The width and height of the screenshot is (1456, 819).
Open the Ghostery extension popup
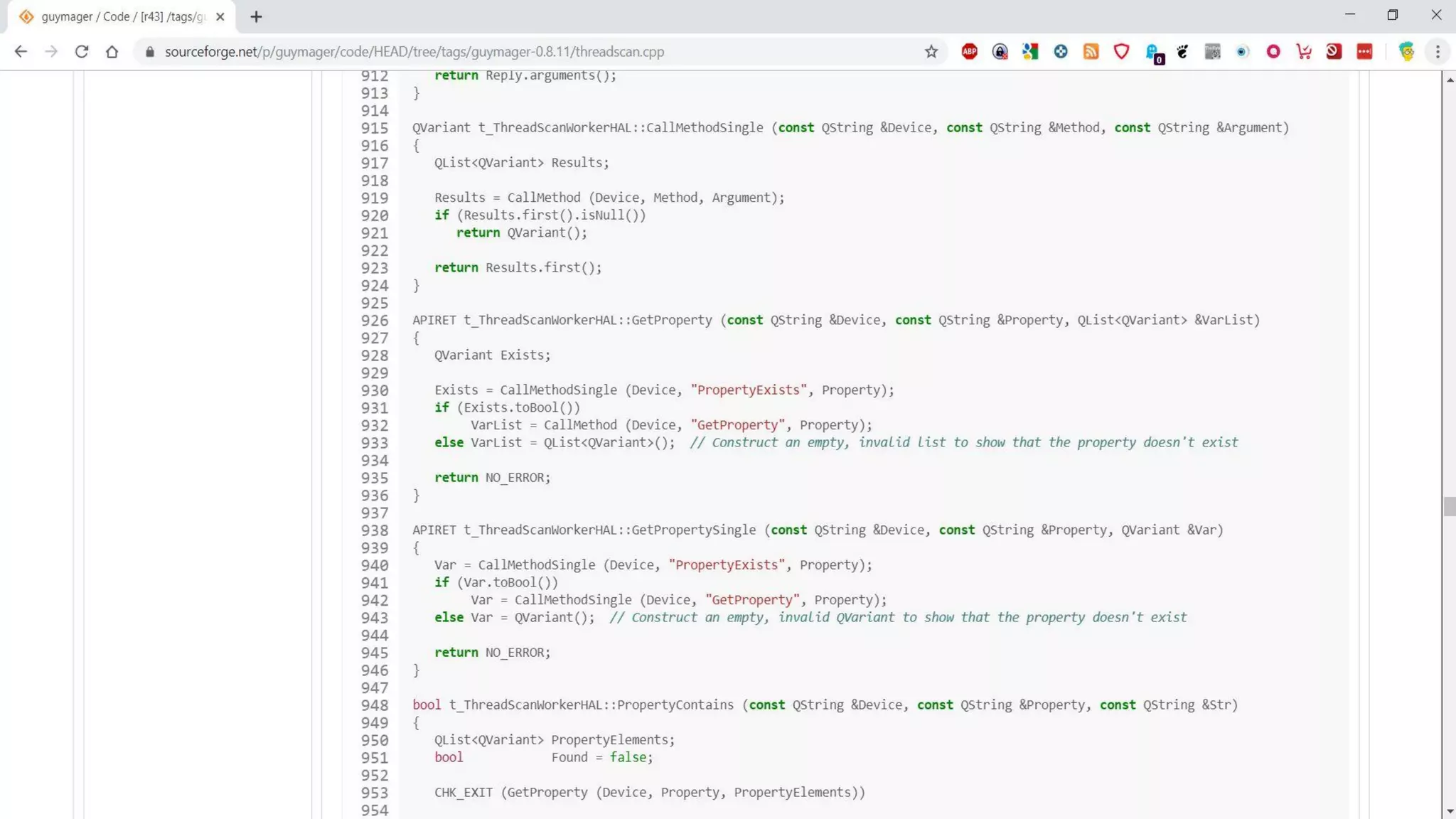point(1152,52)
